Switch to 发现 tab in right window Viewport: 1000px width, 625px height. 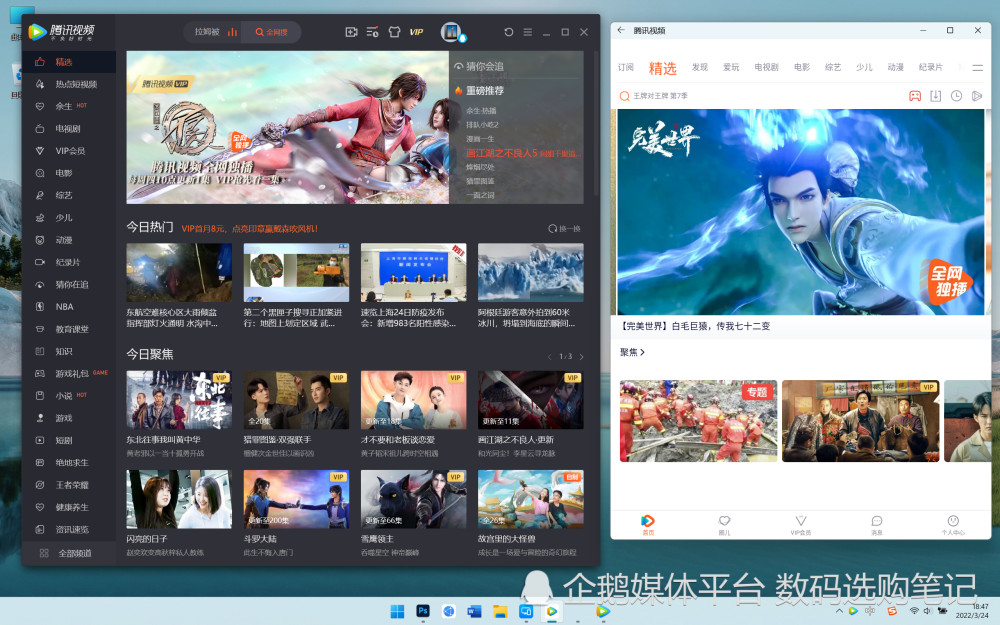pos(700,67)
